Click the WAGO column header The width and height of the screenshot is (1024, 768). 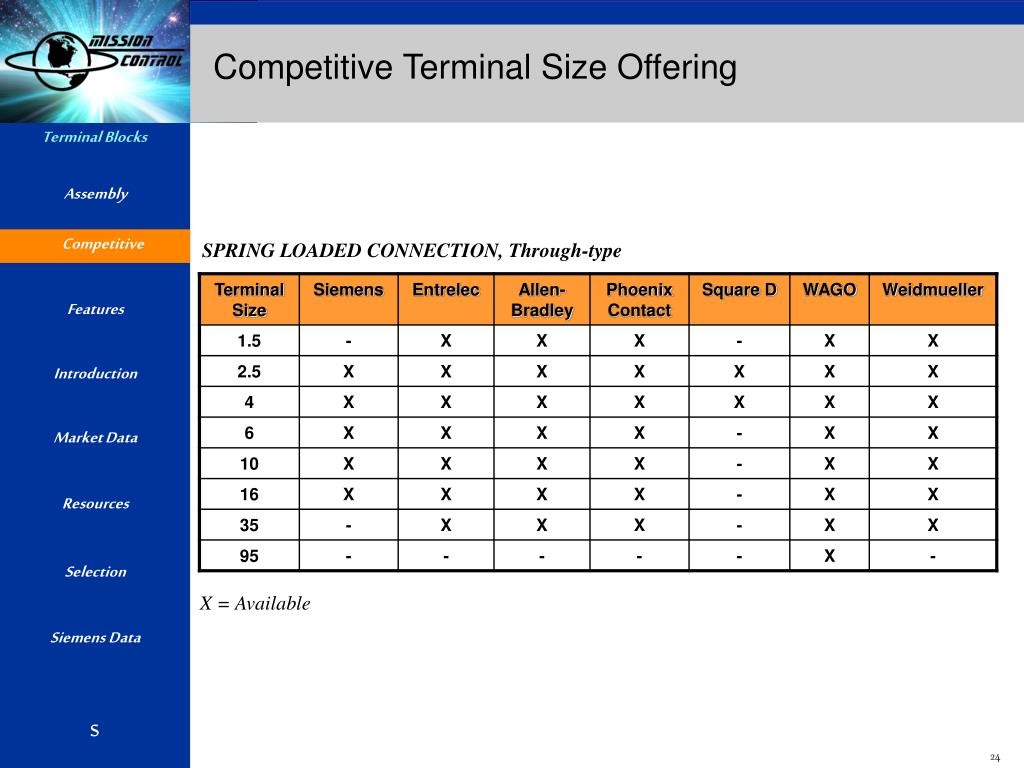tap(829, 300)
